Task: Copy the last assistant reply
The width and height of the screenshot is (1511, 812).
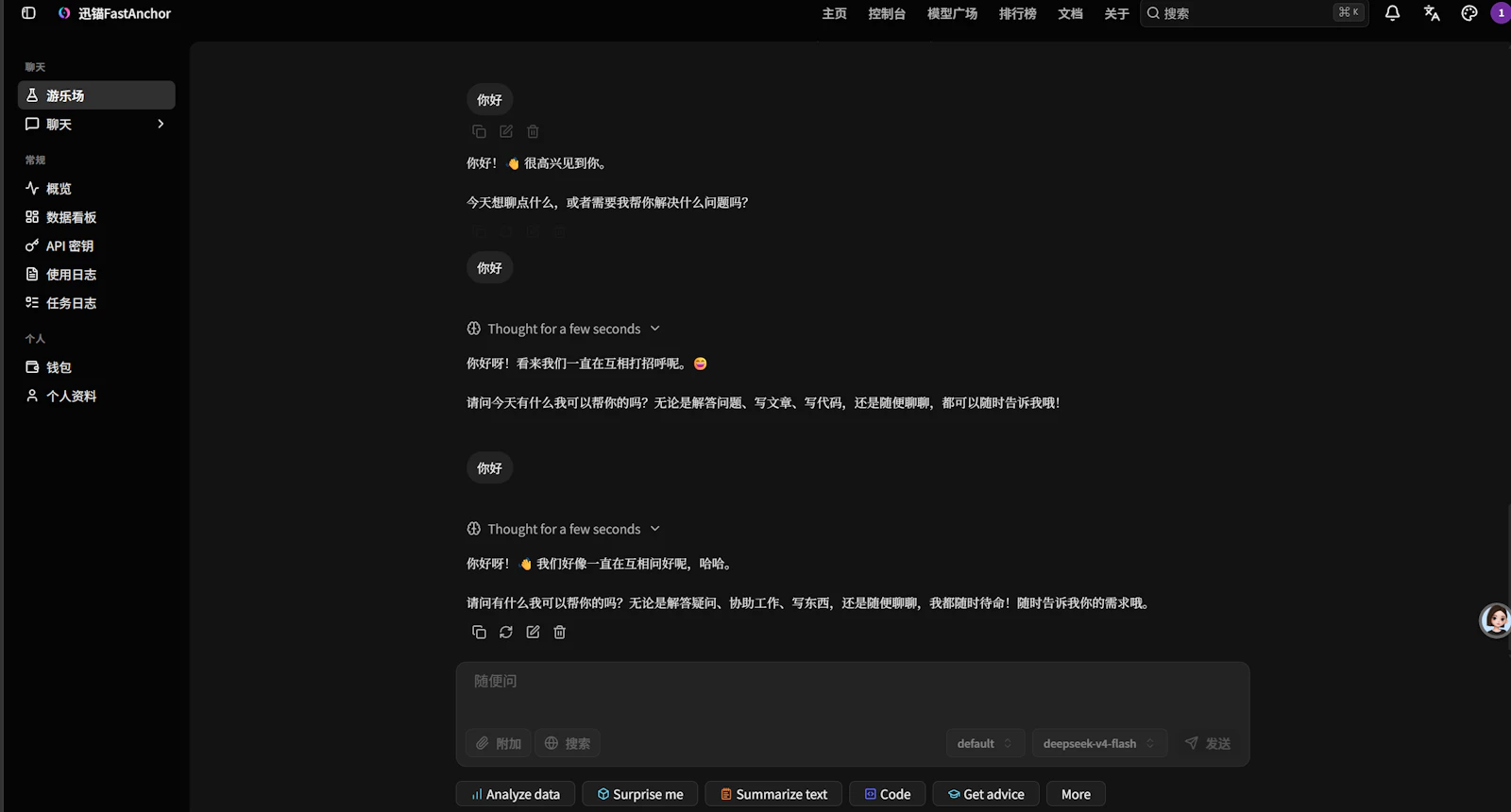Action: coord(479,632)
